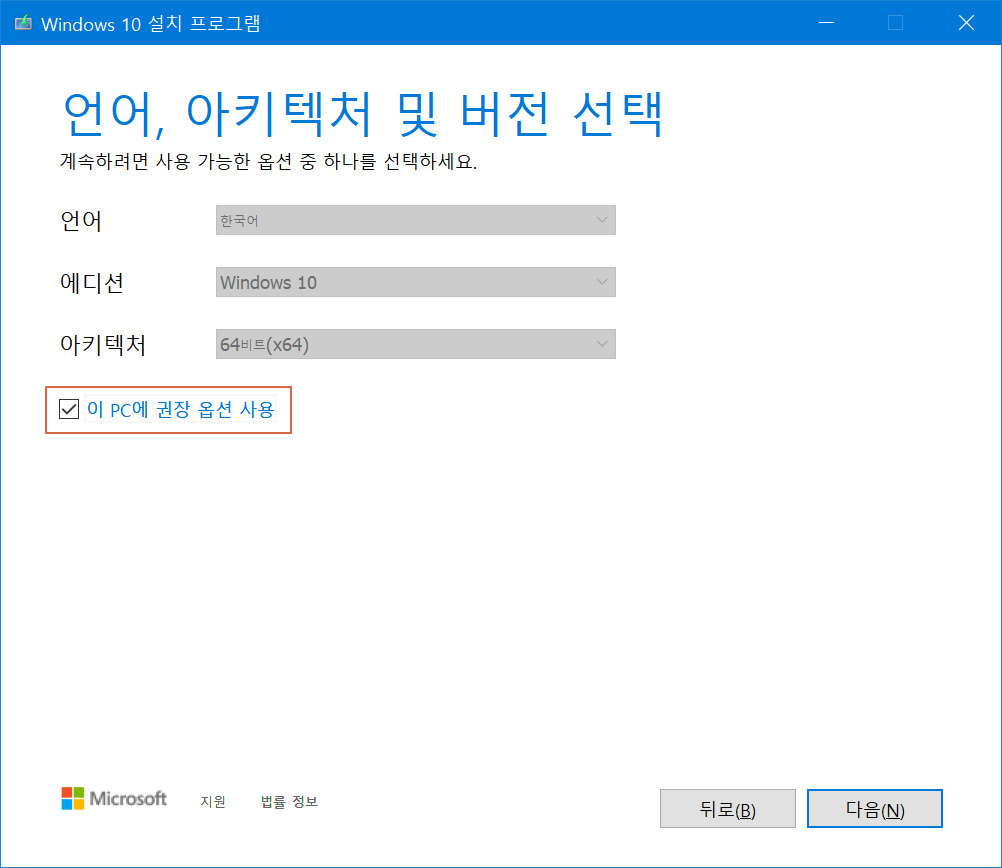The height and width of the screenshot is (868, 1002).
Task: Click the 에디션 field label
Action: point(91,283)
